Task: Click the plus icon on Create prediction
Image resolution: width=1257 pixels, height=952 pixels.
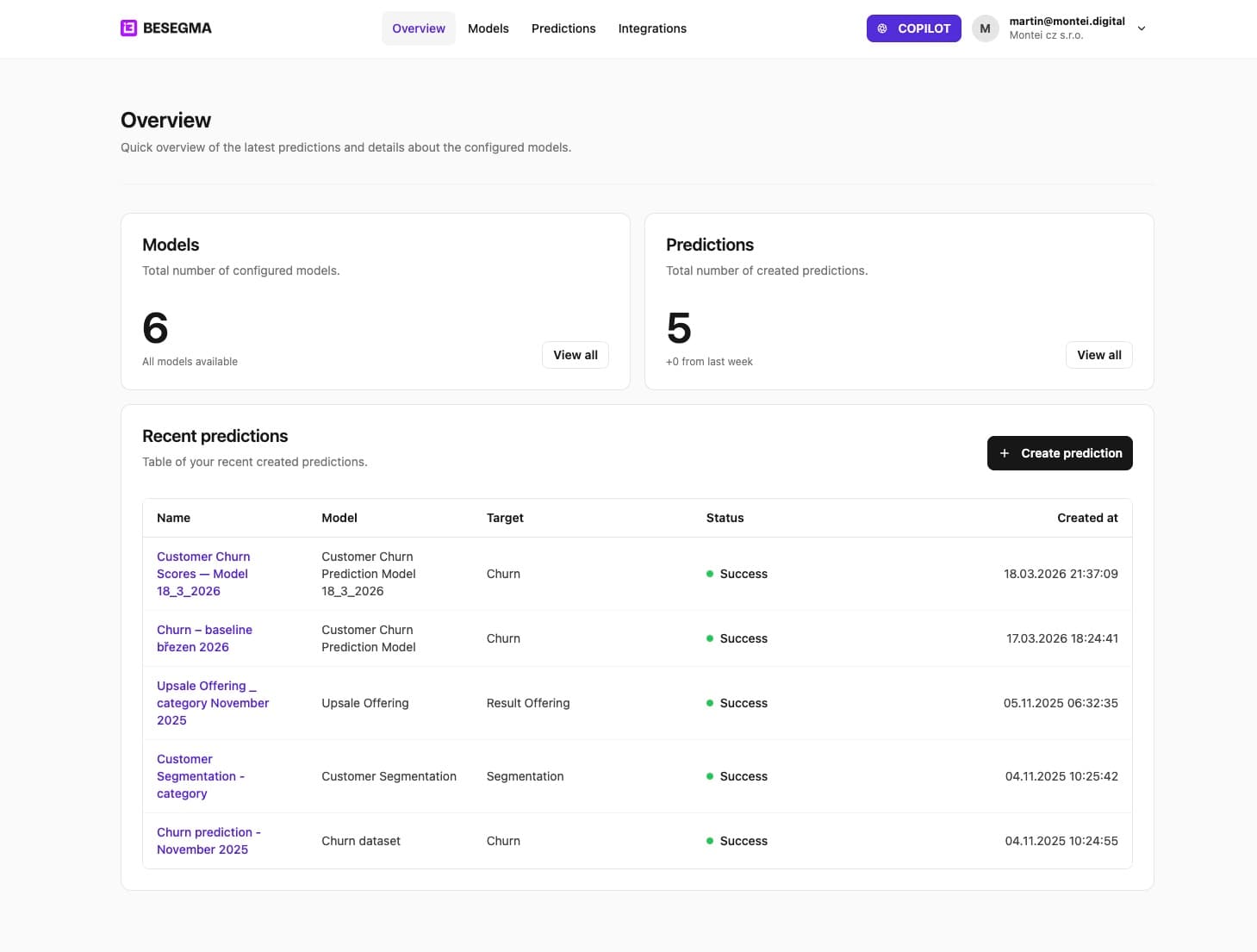Action: click(x=1005, y=452)
